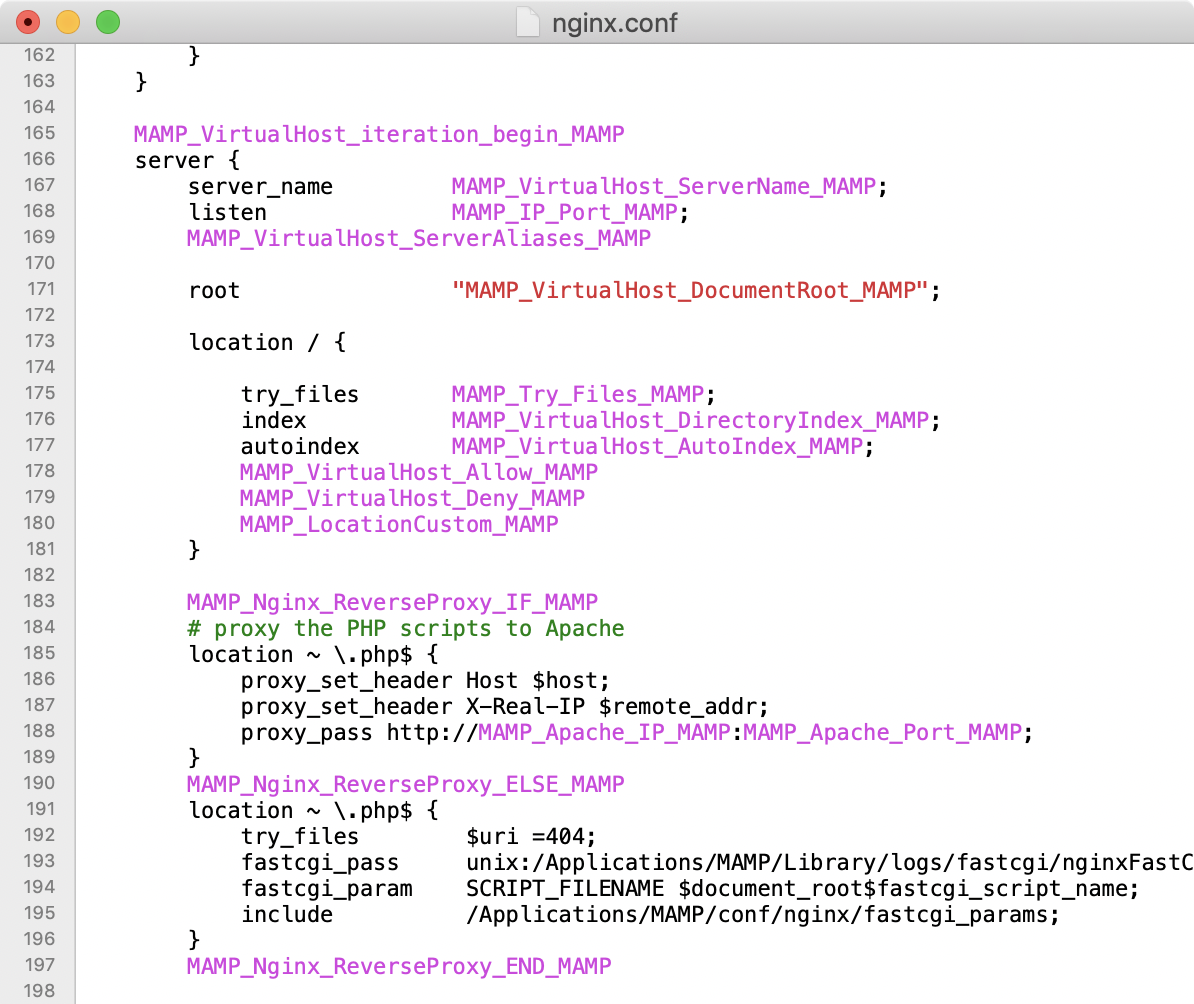The width and height of the screenshot is (1194, 1004).
Task: Click SCRIPT_FILENAME parameter value
Action: pos(564,888)
